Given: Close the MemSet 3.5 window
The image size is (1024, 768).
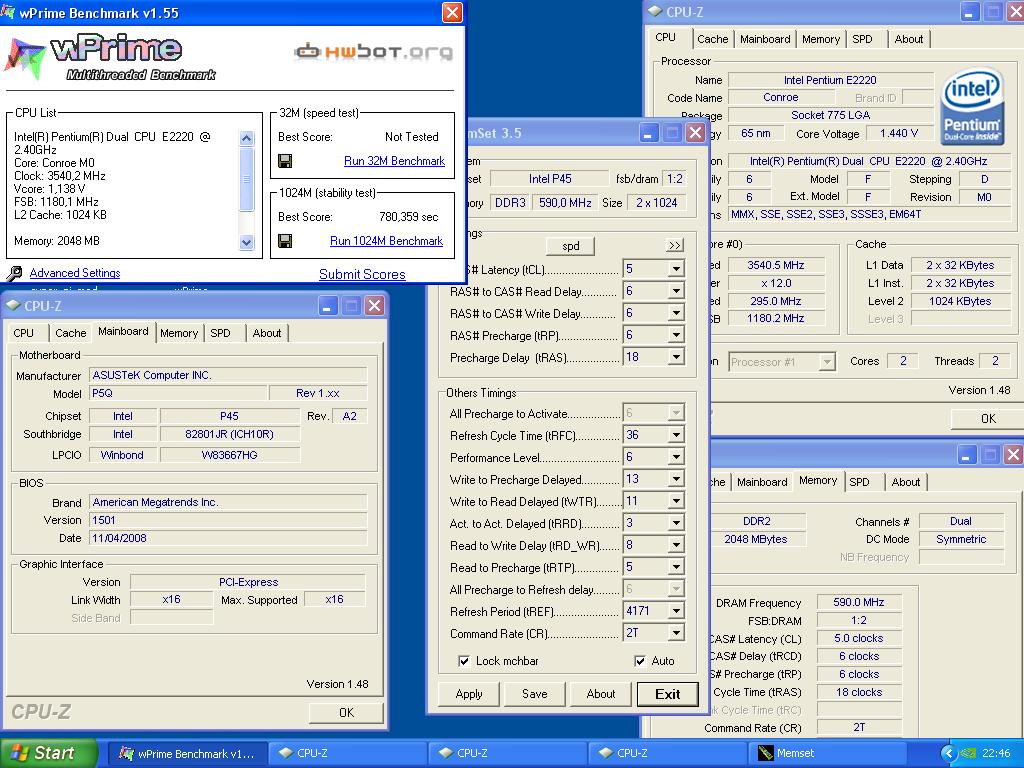Looking at the screenshot, I should (x=696, y=133).
